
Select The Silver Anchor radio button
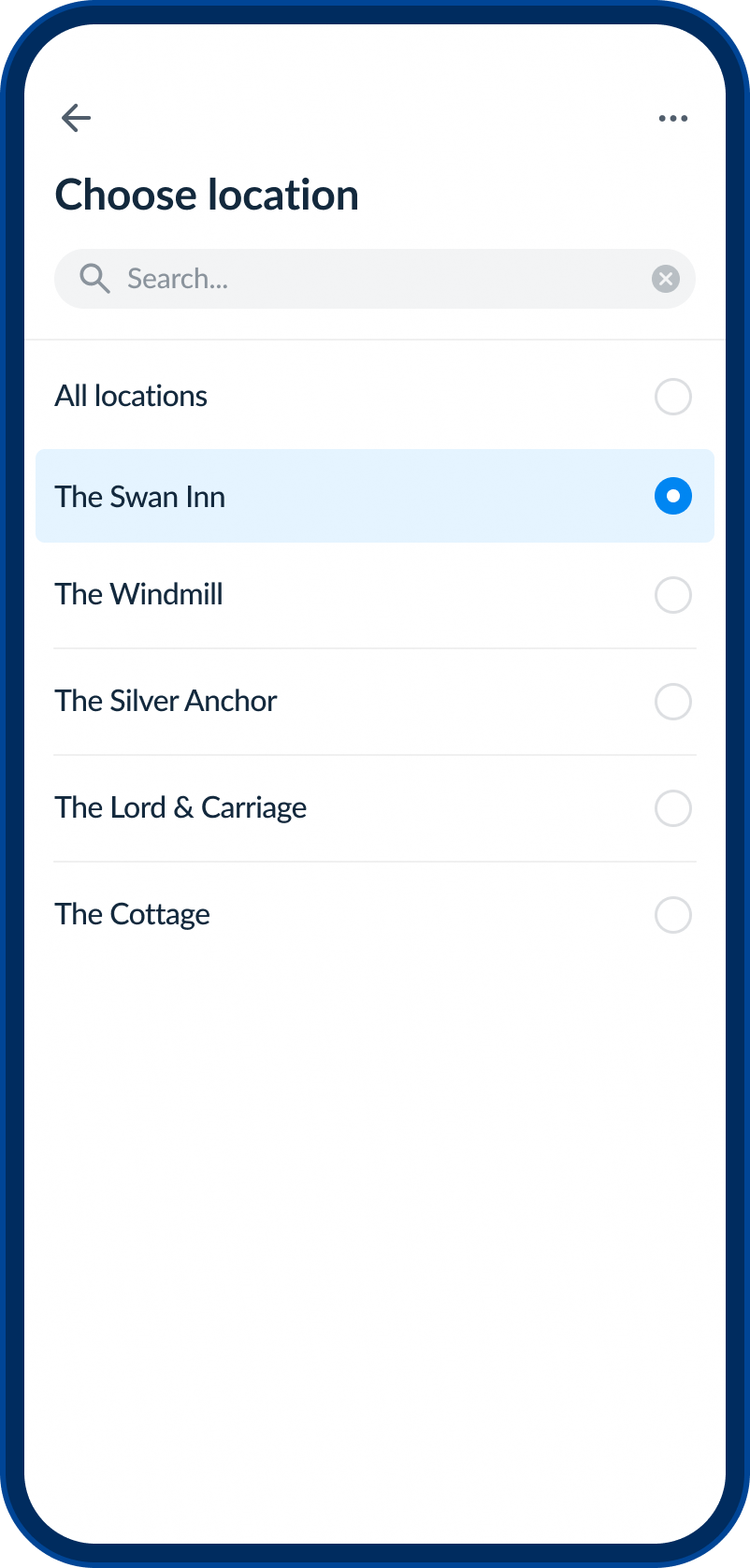pyautogui.click(x=673, y=702)
